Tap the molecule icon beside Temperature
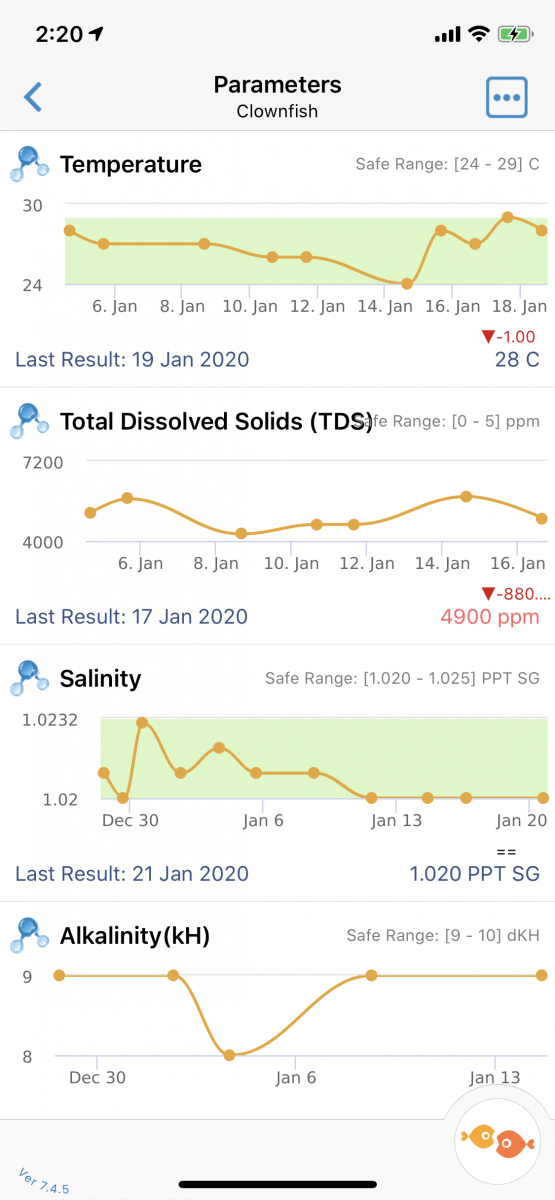555x1200 pixels. pyautogui.click(x=29, y=164)
